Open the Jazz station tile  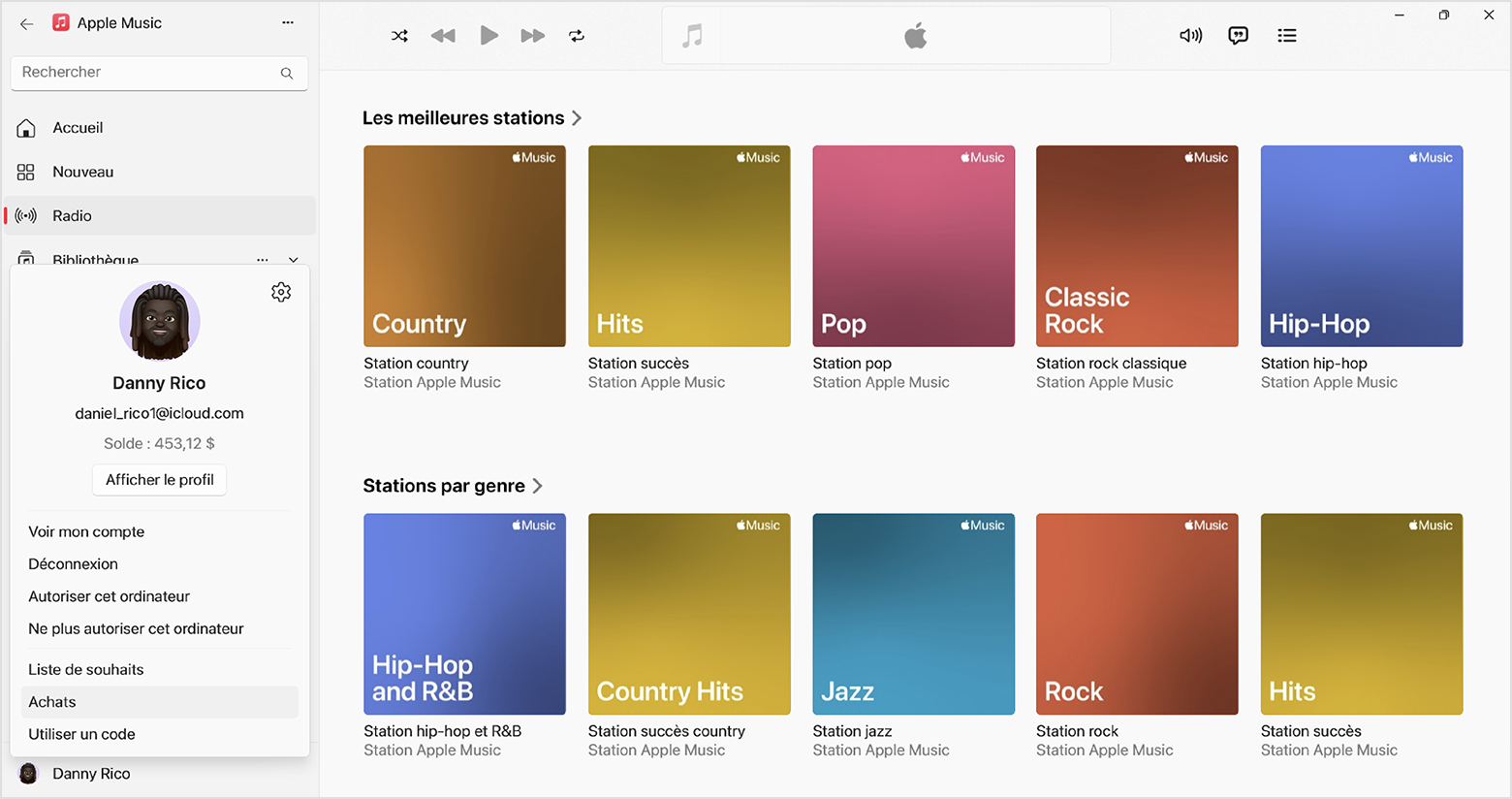click(x=913, y=614)
